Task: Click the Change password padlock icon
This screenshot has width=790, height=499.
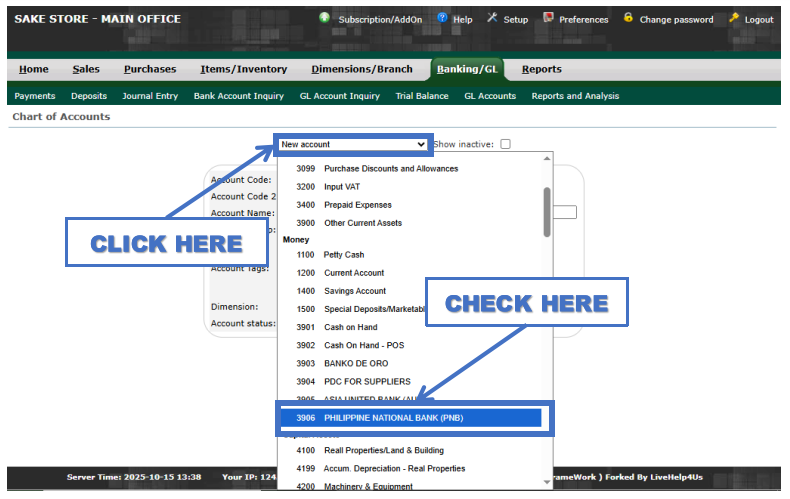Action: tap(628, 18)
